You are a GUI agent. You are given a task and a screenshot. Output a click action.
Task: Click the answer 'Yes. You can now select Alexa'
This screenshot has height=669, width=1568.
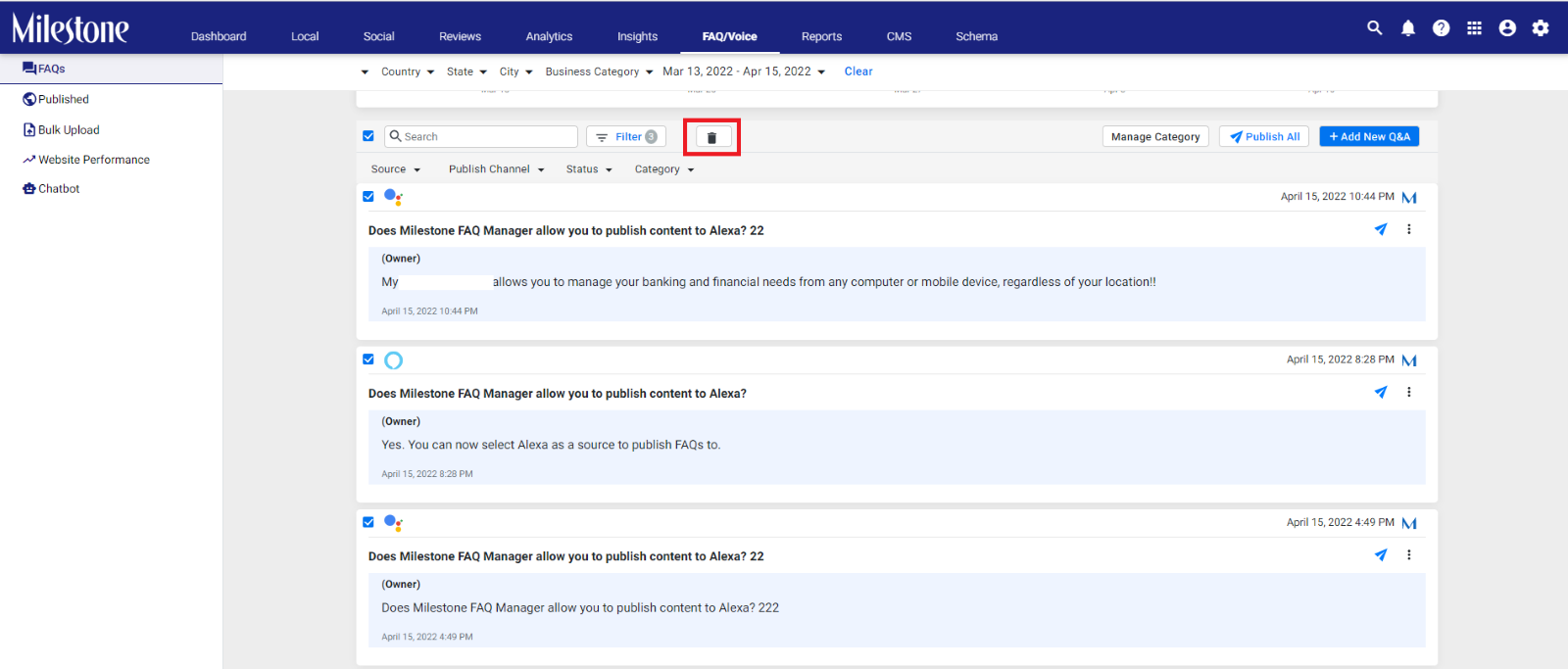point(551,445)
